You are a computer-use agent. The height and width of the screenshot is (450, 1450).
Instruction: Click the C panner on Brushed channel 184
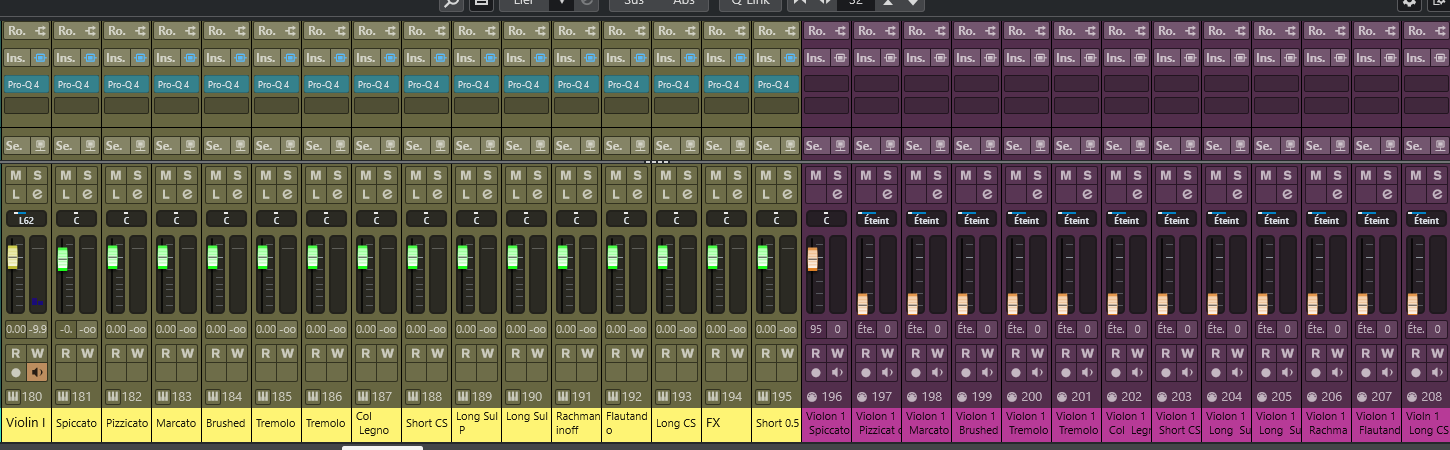pos(227,218)
